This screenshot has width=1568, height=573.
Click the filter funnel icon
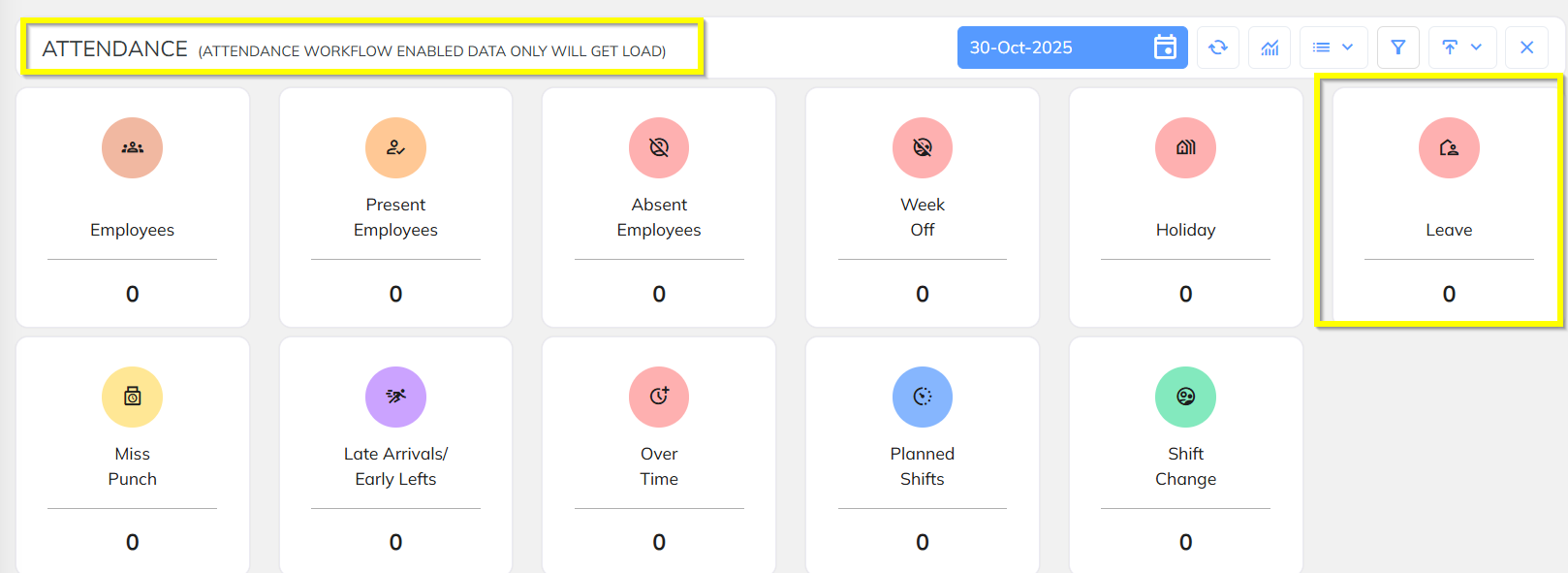coord(1397,48)
